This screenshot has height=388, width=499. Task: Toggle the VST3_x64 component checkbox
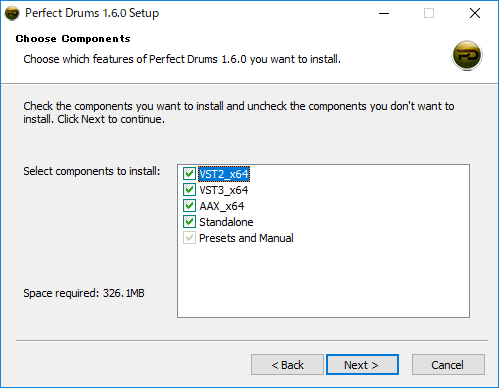[189, 190]
